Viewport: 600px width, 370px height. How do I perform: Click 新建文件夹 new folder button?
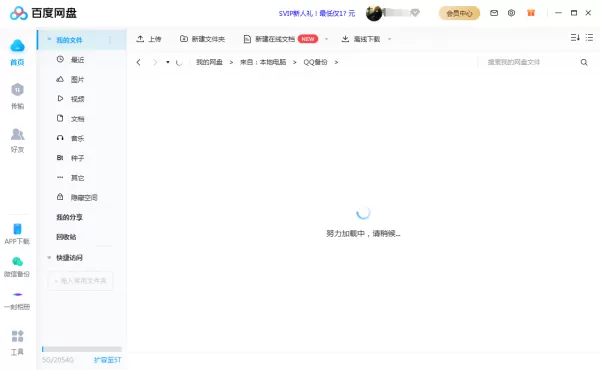click(x=202, y=39)
